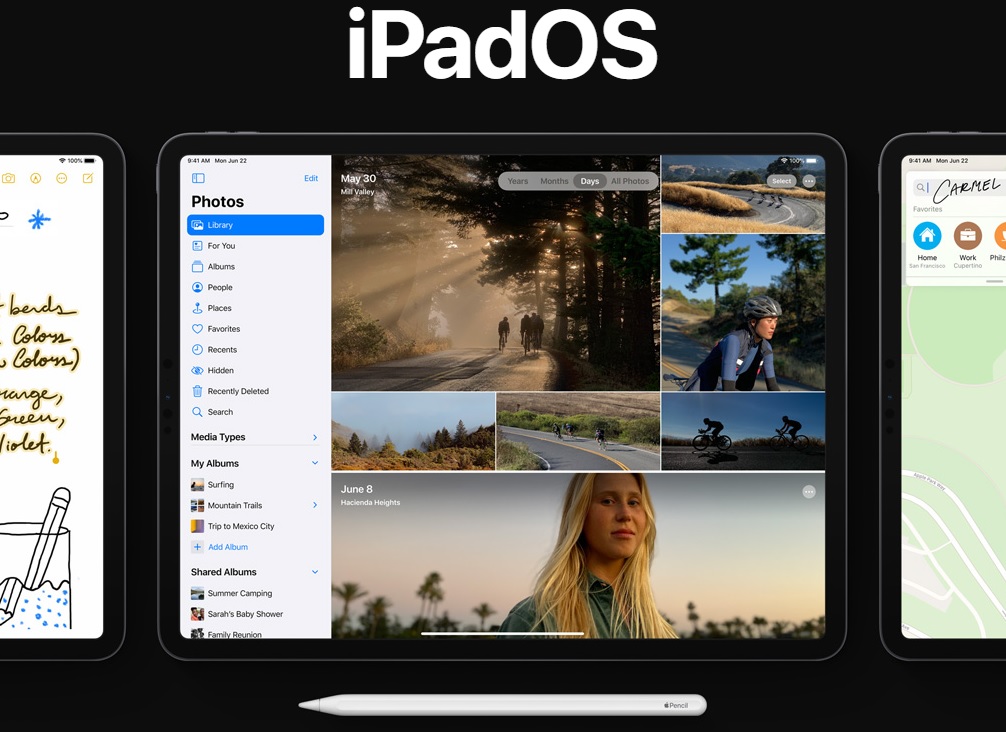
Task: Open the more options ellipsis beside Select
Action: [x=809, y=181]
